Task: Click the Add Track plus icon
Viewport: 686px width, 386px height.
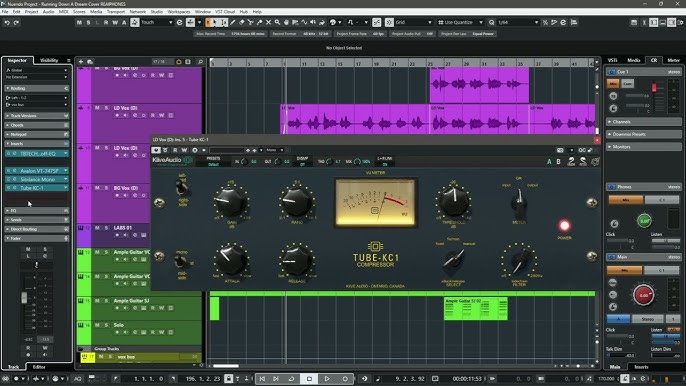Action: [x=81, y=62]
